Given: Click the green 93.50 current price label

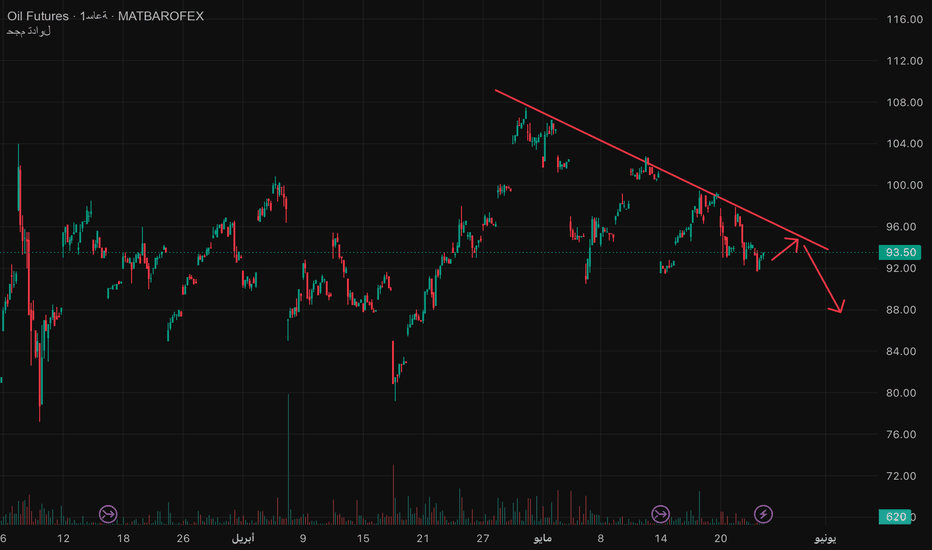Looking at the screenshot, I should [x=900, y=252].
